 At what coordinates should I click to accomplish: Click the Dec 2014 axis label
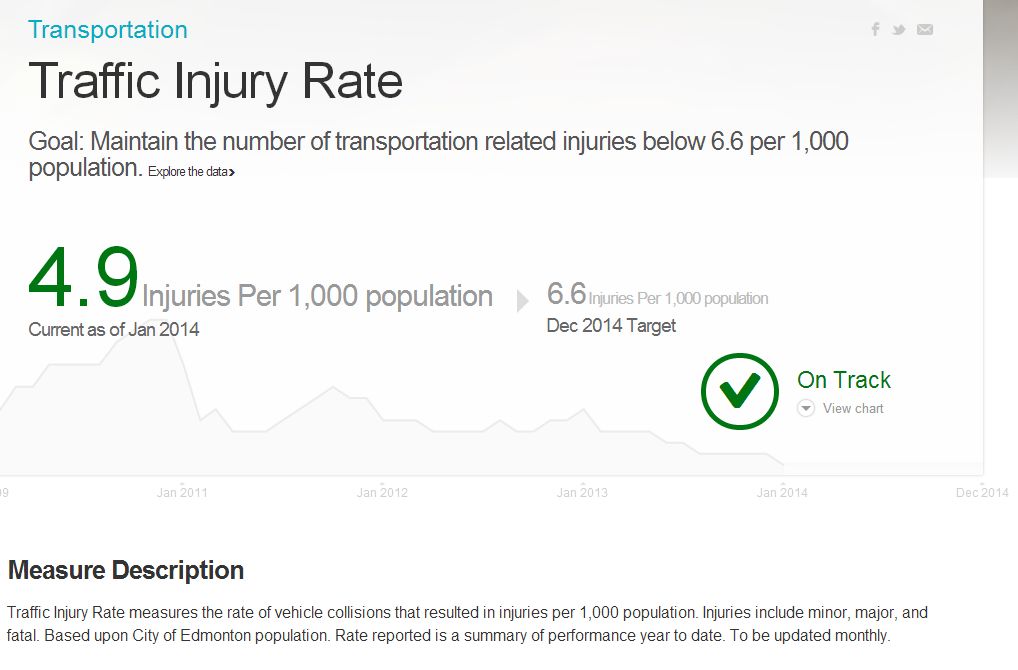[981, 492]
